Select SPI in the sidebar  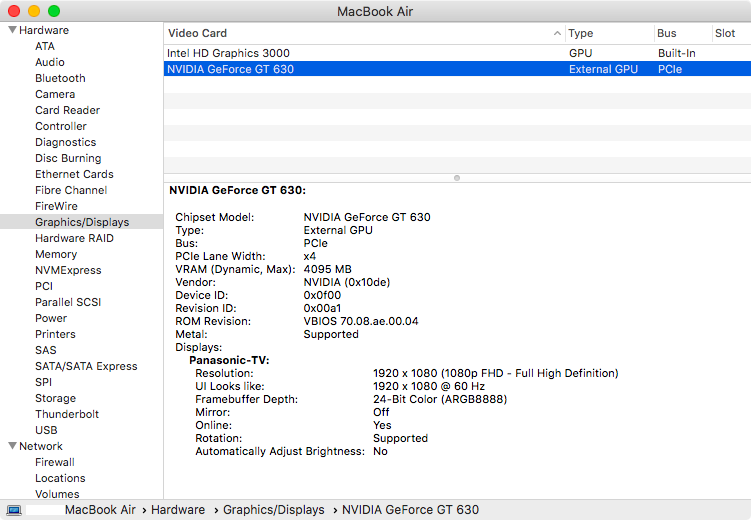44,382
